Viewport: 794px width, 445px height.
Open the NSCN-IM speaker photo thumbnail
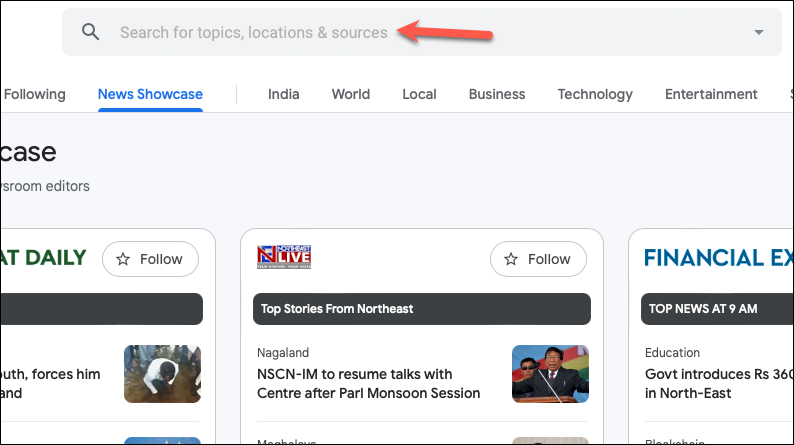[x=550, y=374]
